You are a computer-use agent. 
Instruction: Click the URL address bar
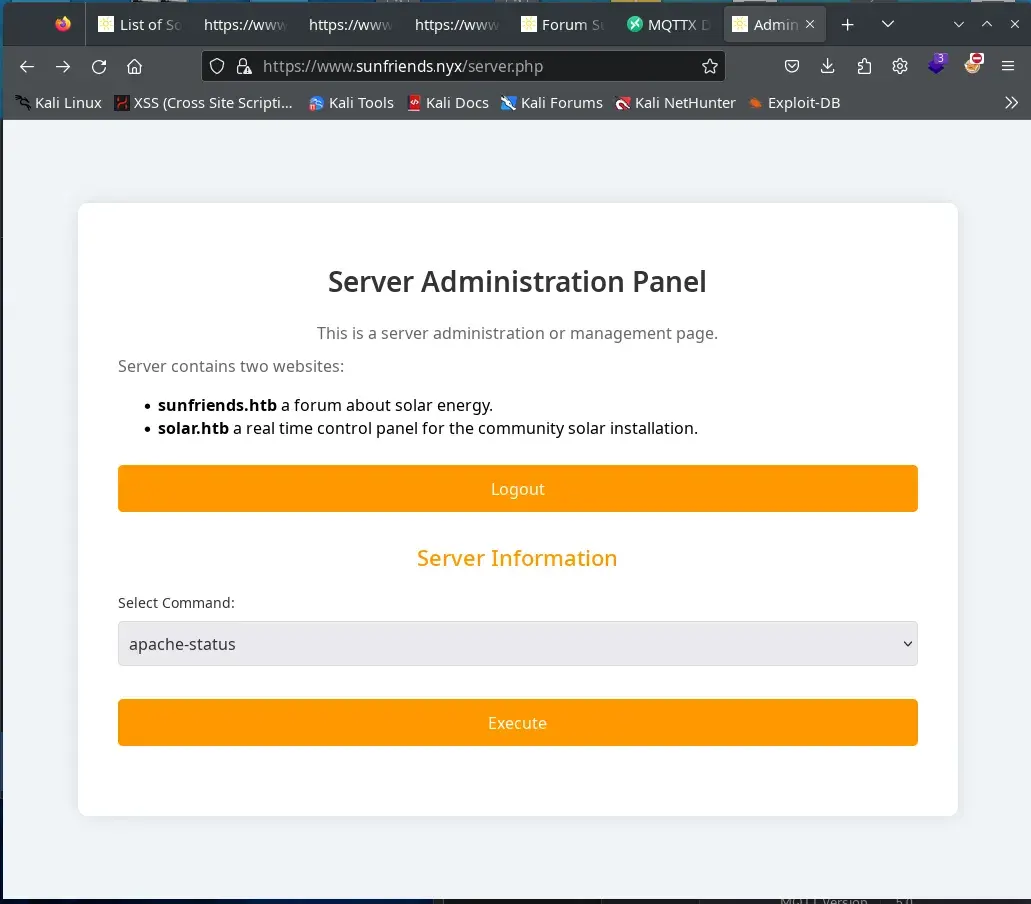(x=464, y=66)
